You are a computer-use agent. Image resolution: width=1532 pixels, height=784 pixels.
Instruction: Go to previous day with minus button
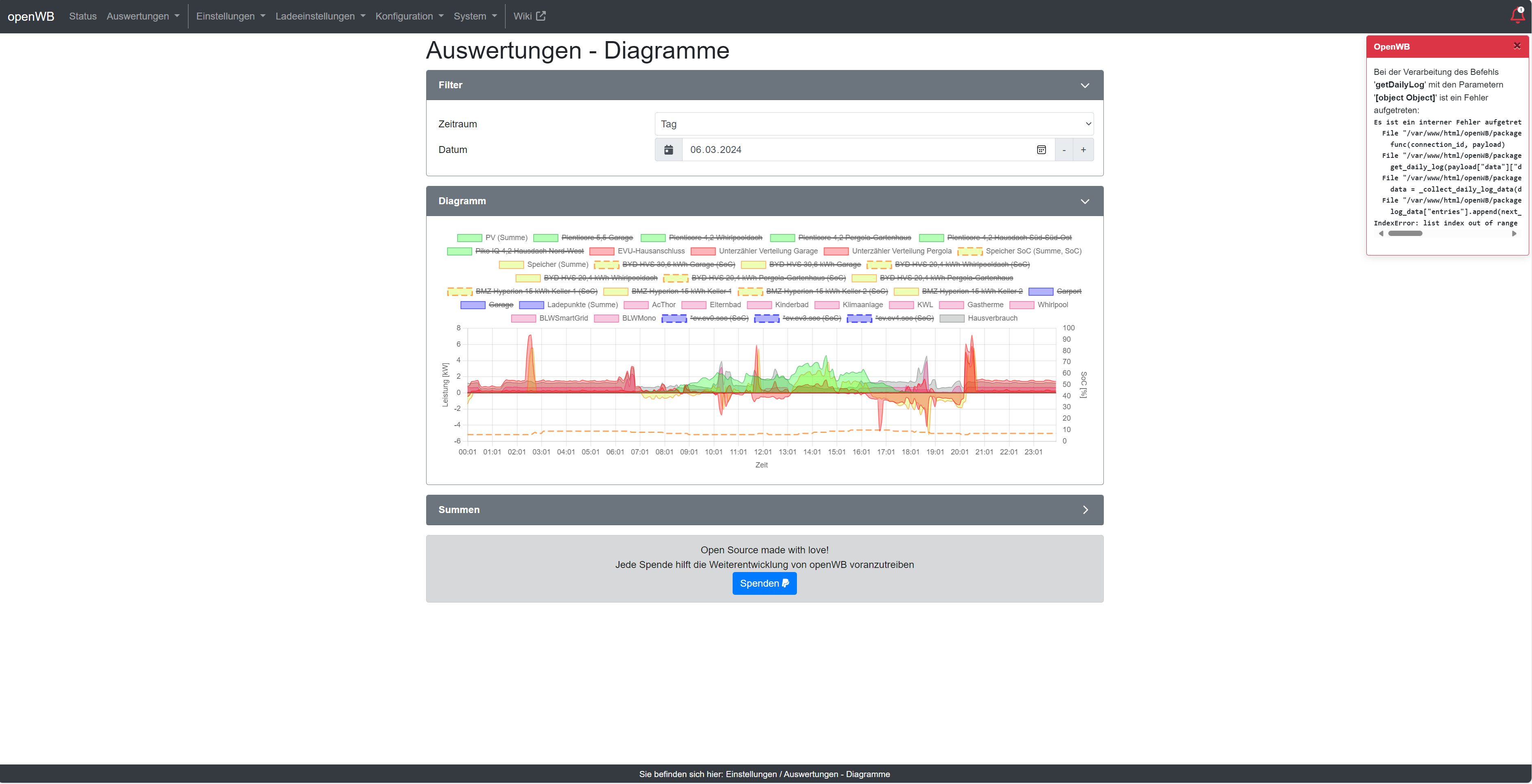1064,150
